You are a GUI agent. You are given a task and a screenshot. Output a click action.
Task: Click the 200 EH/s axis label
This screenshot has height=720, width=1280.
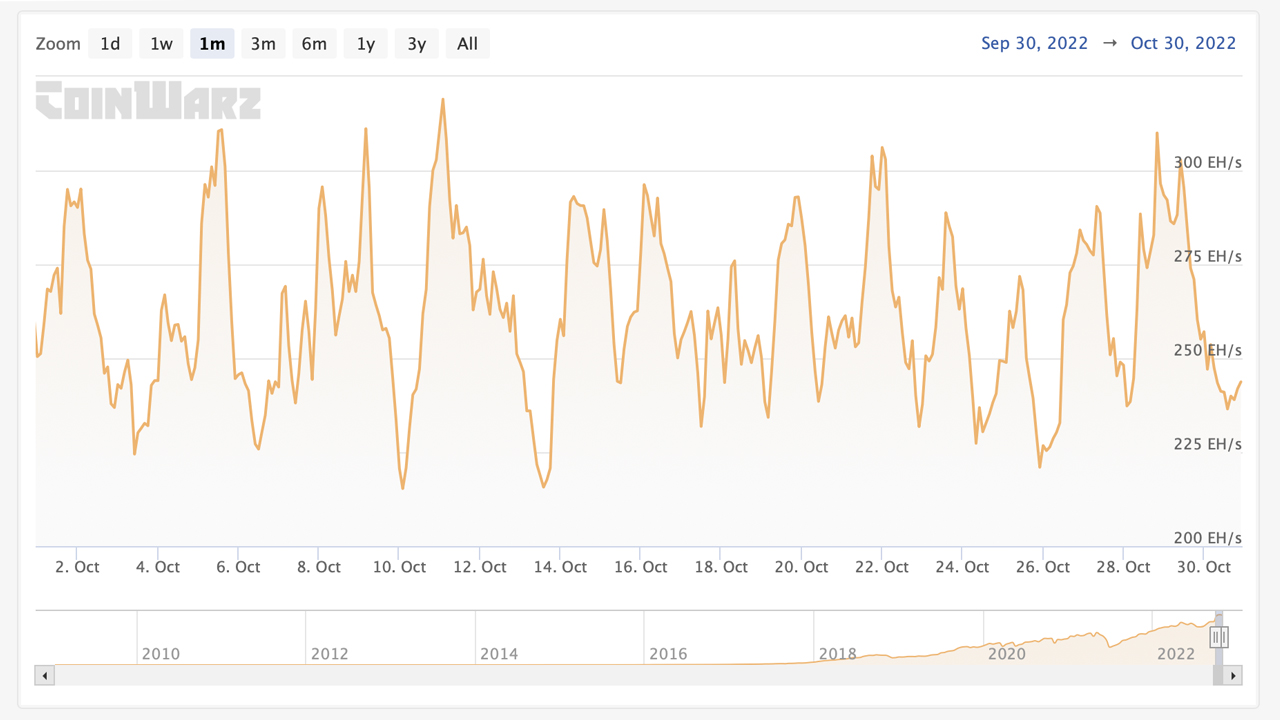click(x=1208, y=538)
